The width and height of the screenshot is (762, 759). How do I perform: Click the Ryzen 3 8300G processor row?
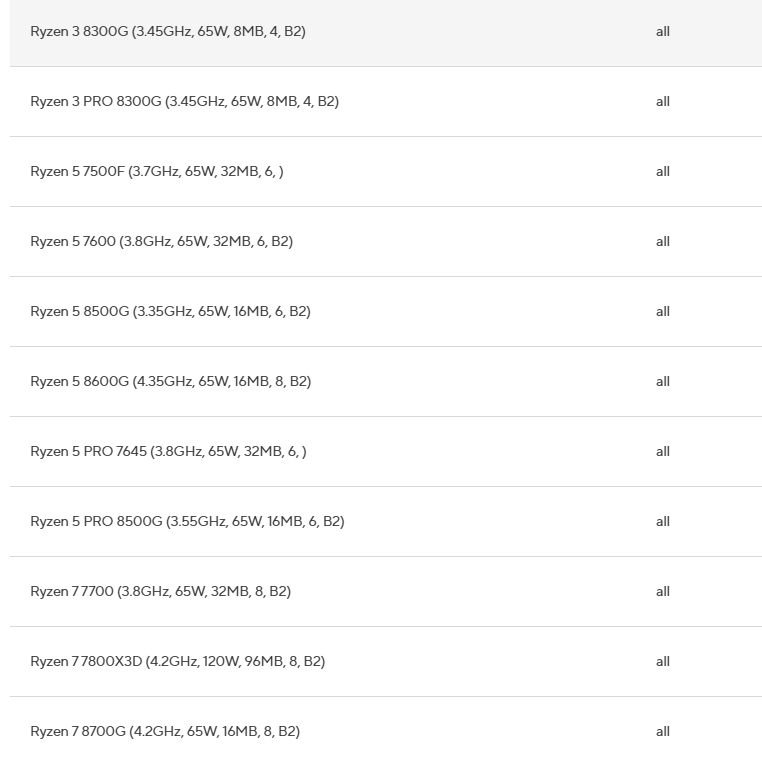tap(168, 31)
